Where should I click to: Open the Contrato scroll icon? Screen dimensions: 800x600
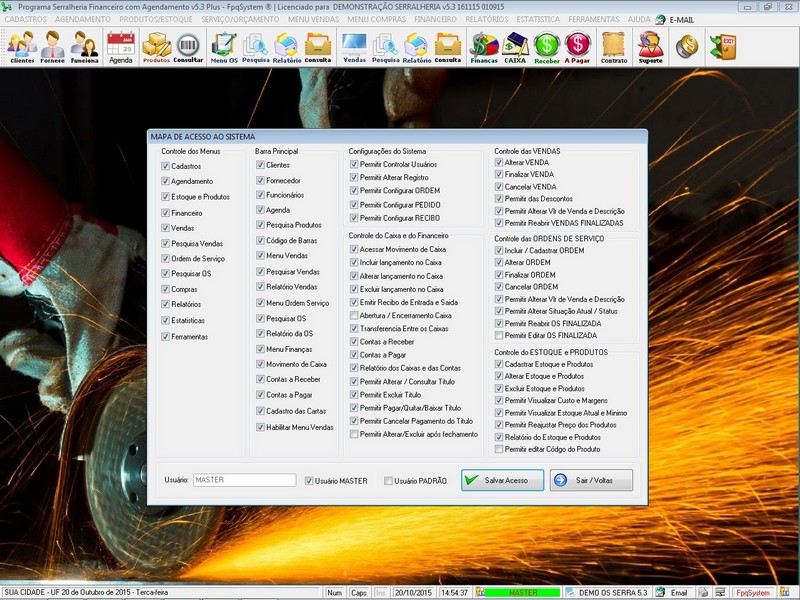[x=614, y=46]
